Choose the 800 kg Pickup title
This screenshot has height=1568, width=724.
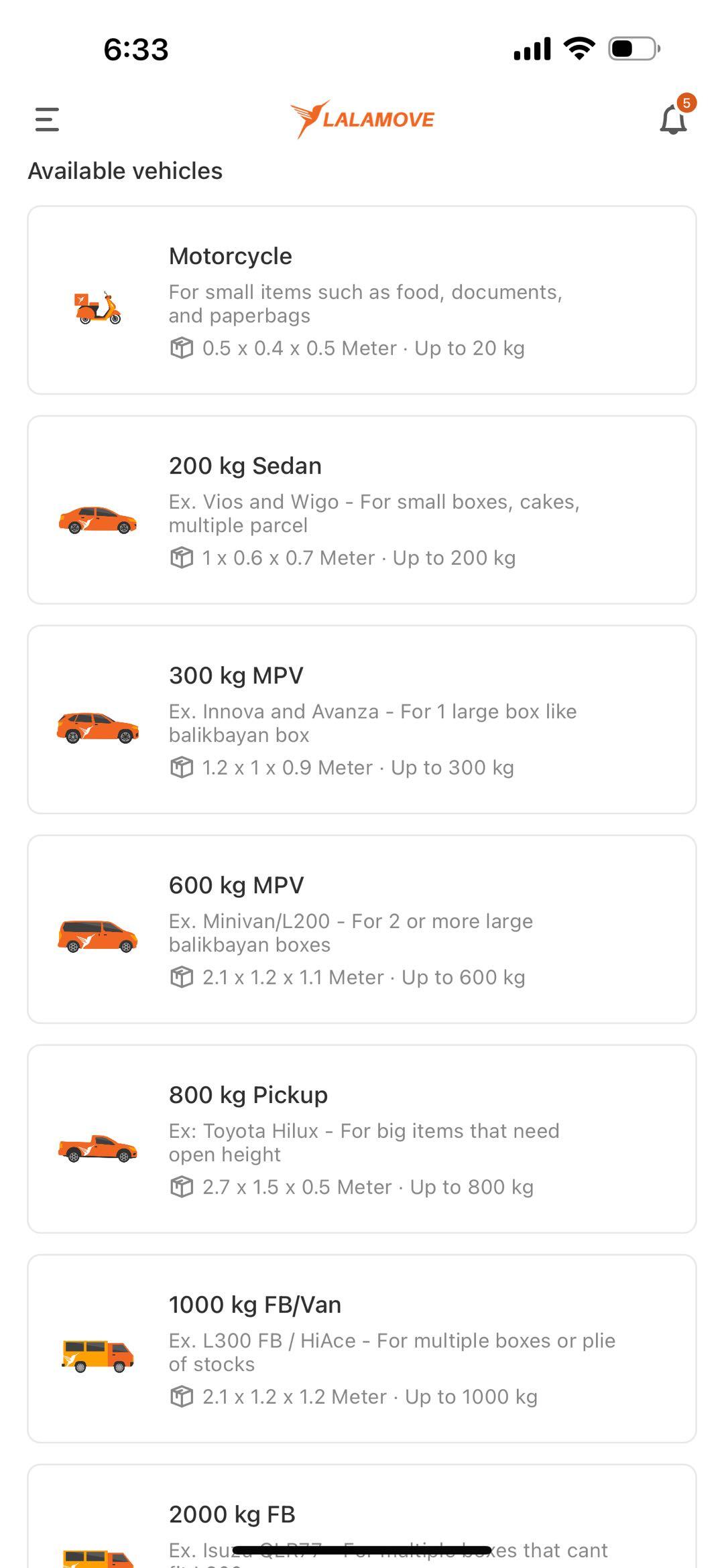point(248,1095)
